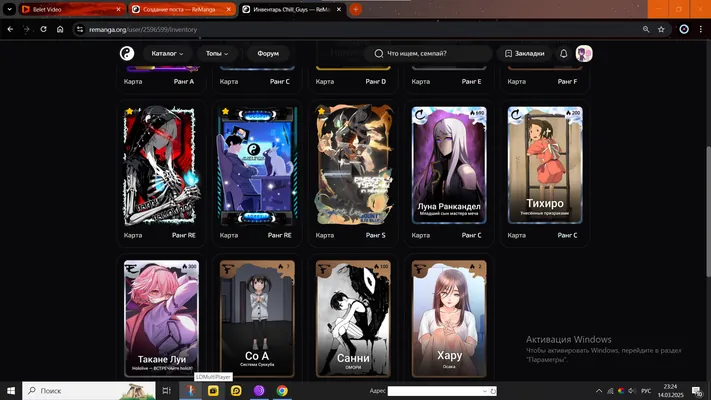This screenshot has width=711, height=400.
Task: Click the browser zoom magnifier icon
Action: pyautogui.click(x=646, y=29)
